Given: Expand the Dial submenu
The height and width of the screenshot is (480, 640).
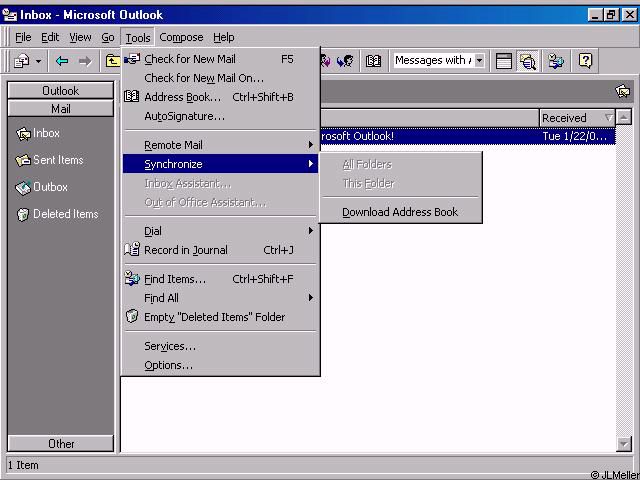Looking at the screenshot, I should coord(220,231).
